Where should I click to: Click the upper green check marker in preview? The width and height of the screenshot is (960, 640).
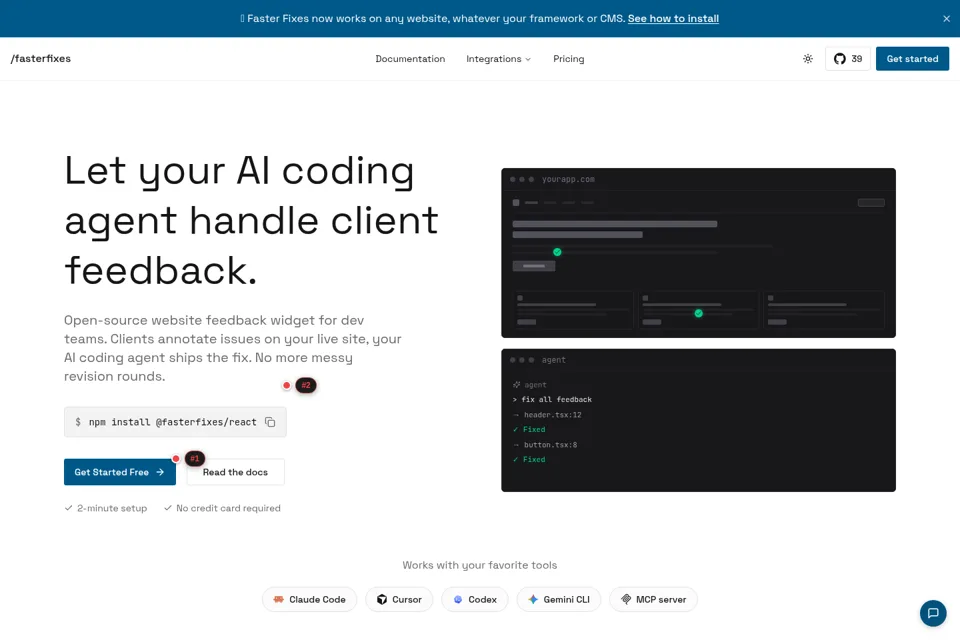pos(557,252)
